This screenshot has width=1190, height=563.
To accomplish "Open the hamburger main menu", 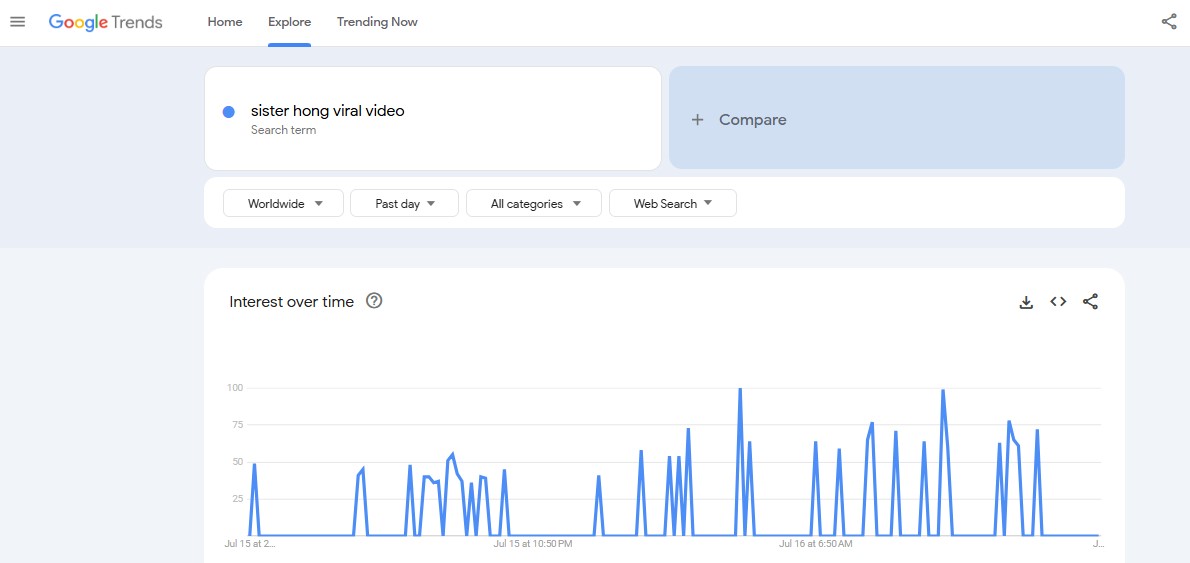I will (x=17, y=22).
